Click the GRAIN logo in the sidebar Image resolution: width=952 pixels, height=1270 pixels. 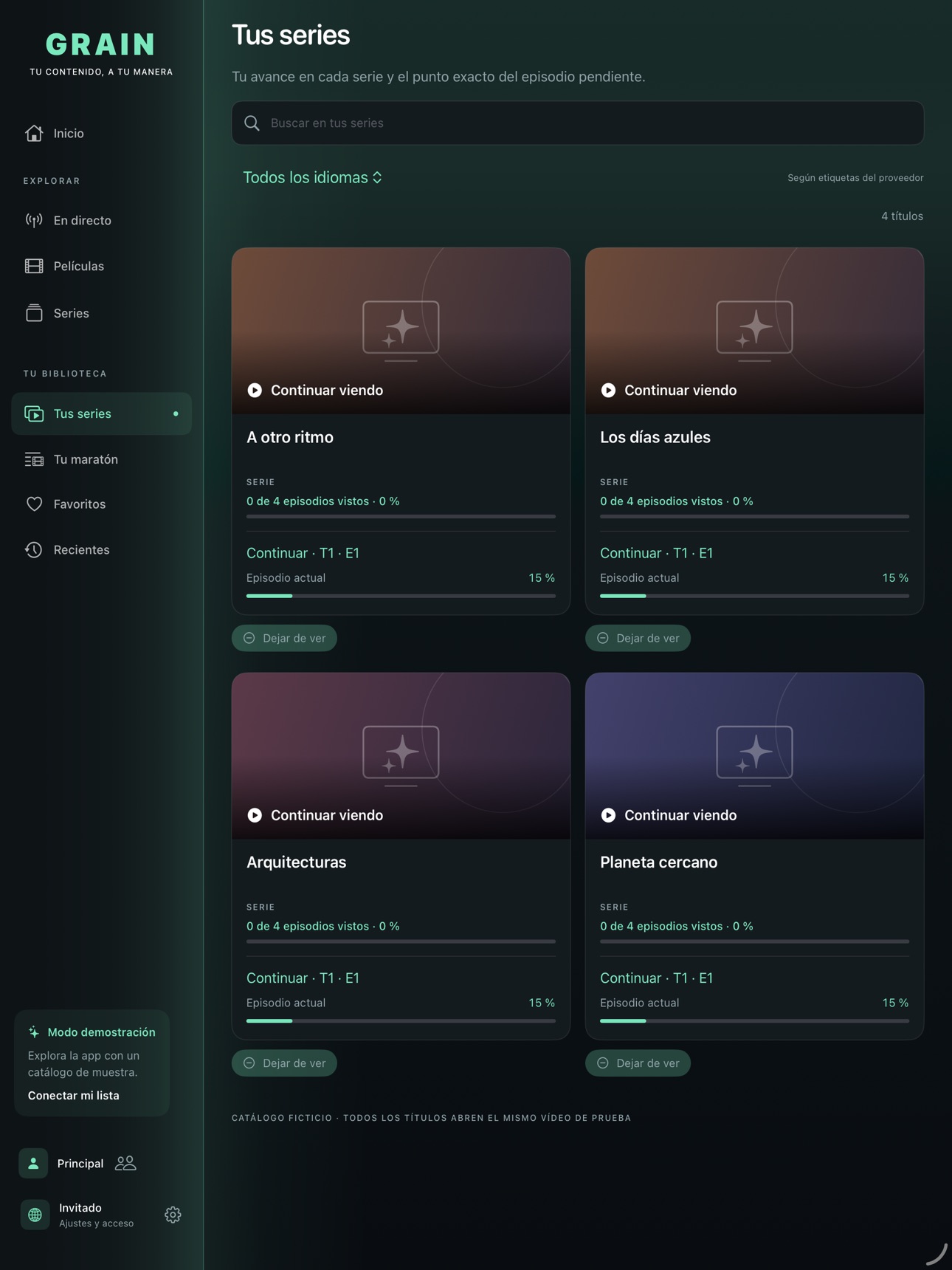pos(101,44)
